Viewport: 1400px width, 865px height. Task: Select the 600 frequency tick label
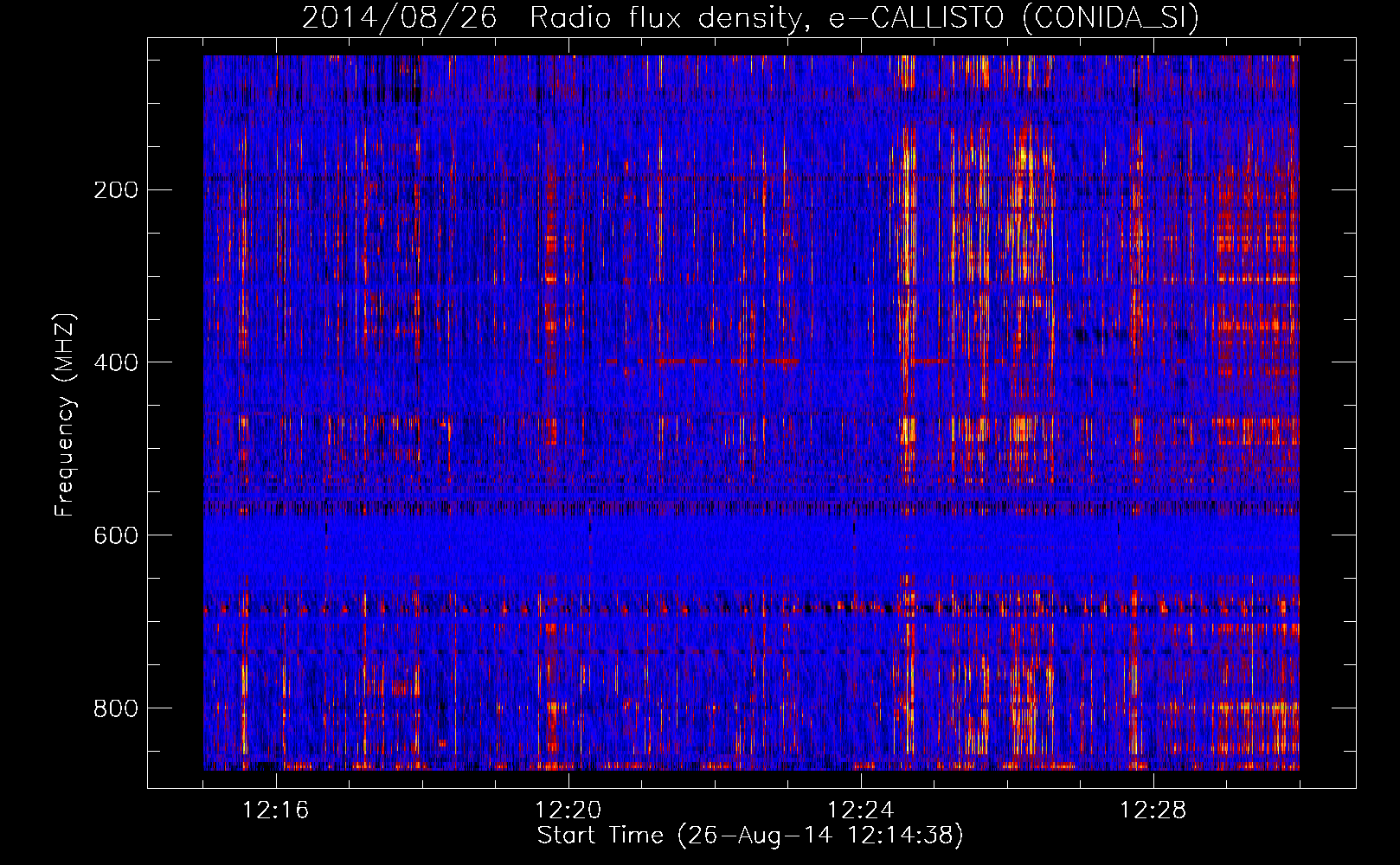tap(115, 535)
